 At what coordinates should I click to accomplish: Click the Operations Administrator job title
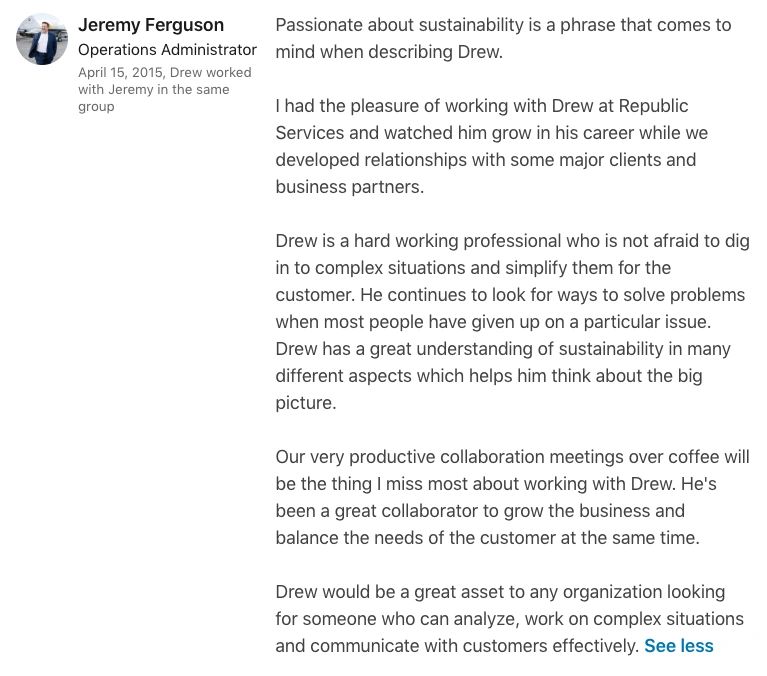point(167,50)
